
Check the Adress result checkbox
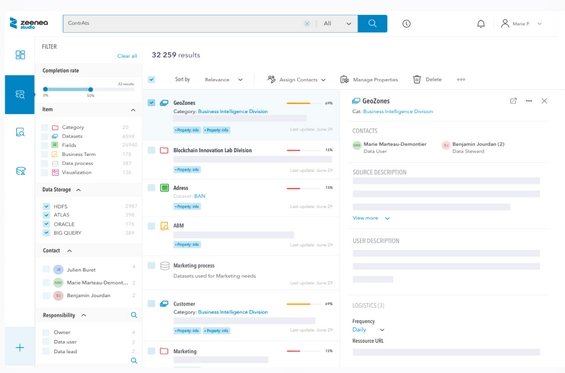[151, 187]
